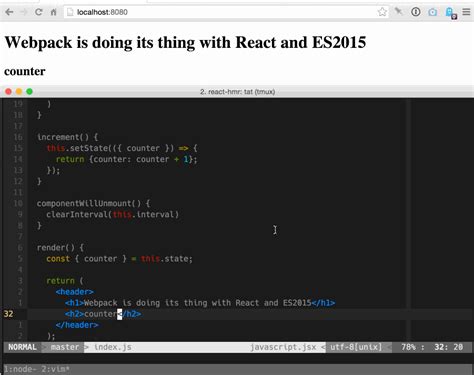Go back with the browser back arrow
This screenshot has height=375, width=474.
click(x=9, y=12)
